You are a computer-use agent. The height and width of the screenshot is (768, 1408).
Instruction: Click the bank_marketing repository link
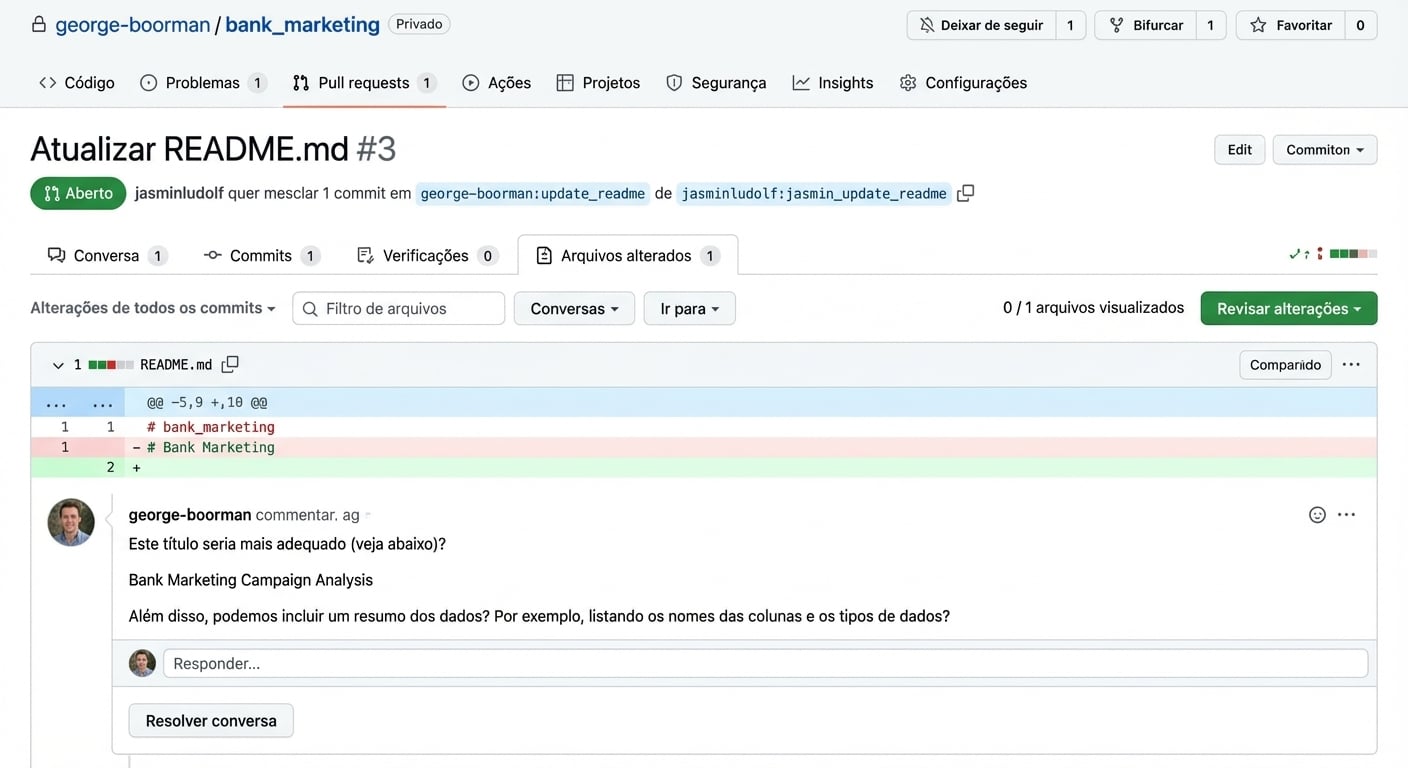point(302,25)
